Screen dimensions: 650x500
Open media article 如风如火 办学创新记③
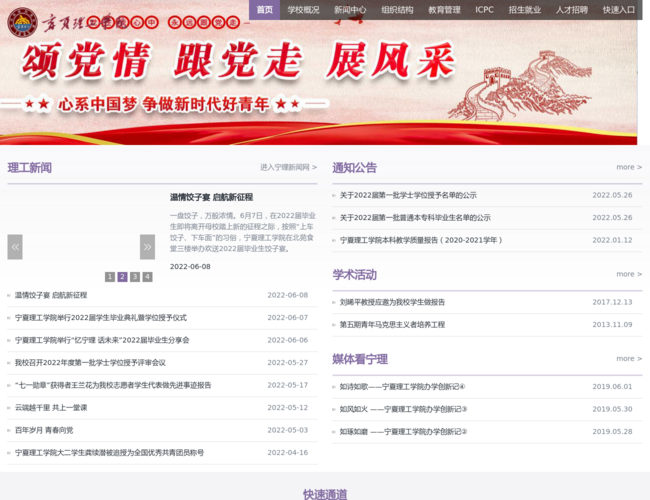click(x=403, y=409)
